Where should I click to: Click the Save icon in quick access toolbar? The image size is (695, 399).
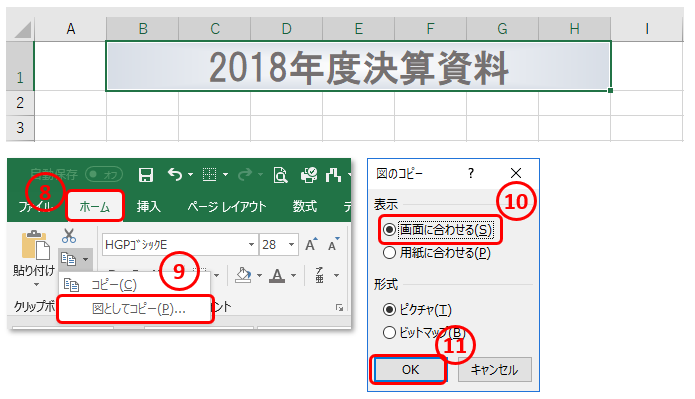coord(146,175)
